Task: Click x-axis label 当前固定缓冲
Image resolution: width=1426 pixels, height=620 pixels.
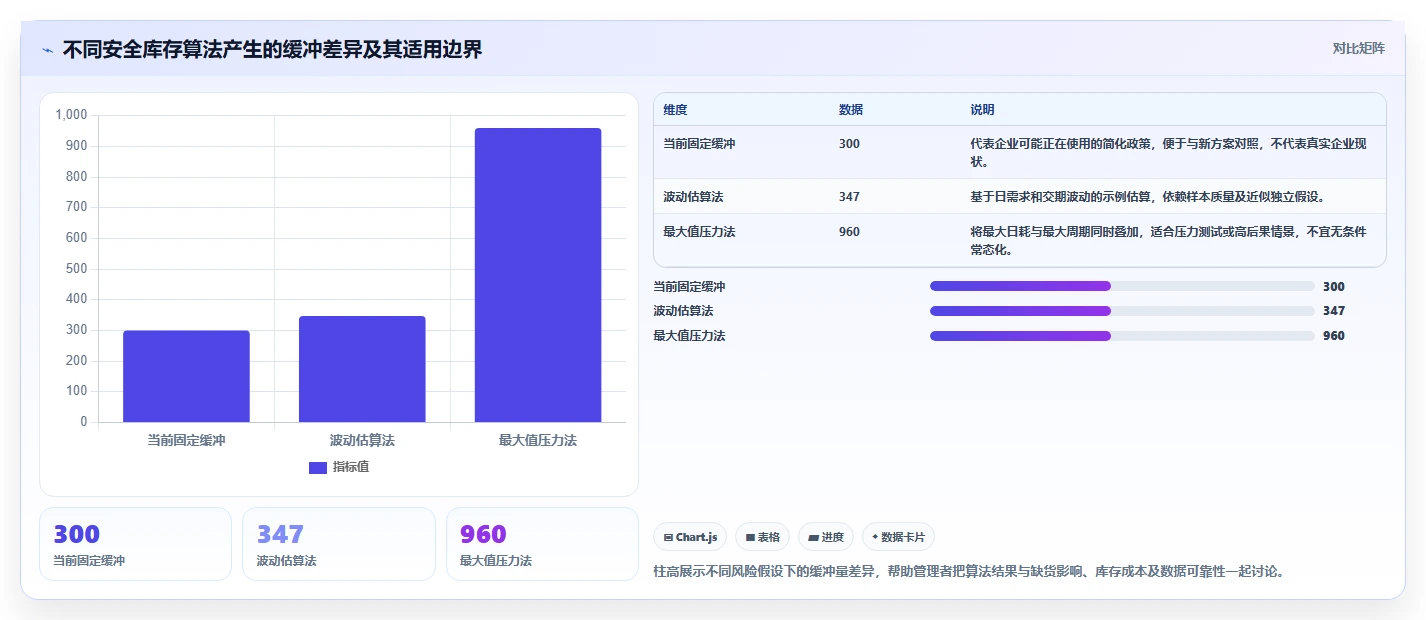Action: 186,440
